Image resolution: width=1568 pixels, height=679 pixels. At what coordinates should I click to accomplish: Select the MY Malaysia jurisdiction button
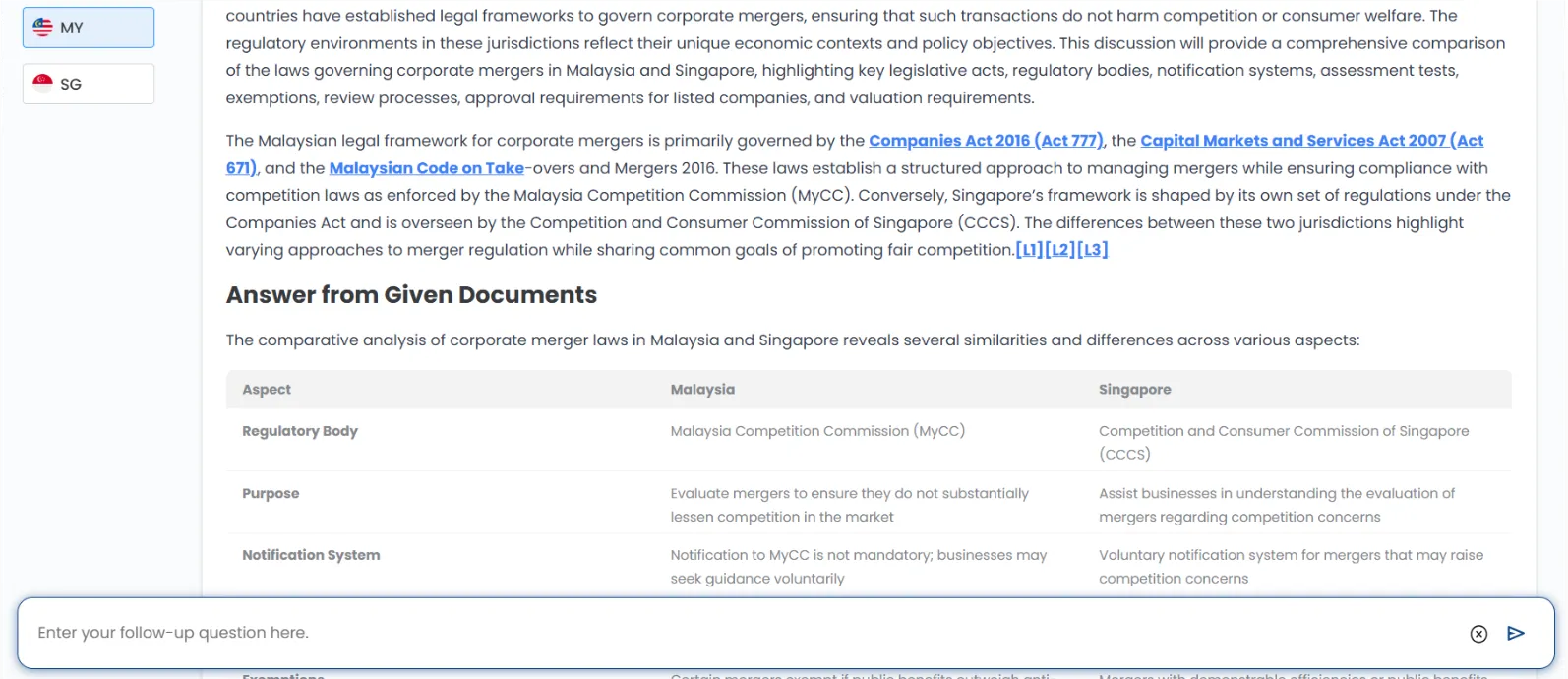pyautogui.click(x=89, y=28)
